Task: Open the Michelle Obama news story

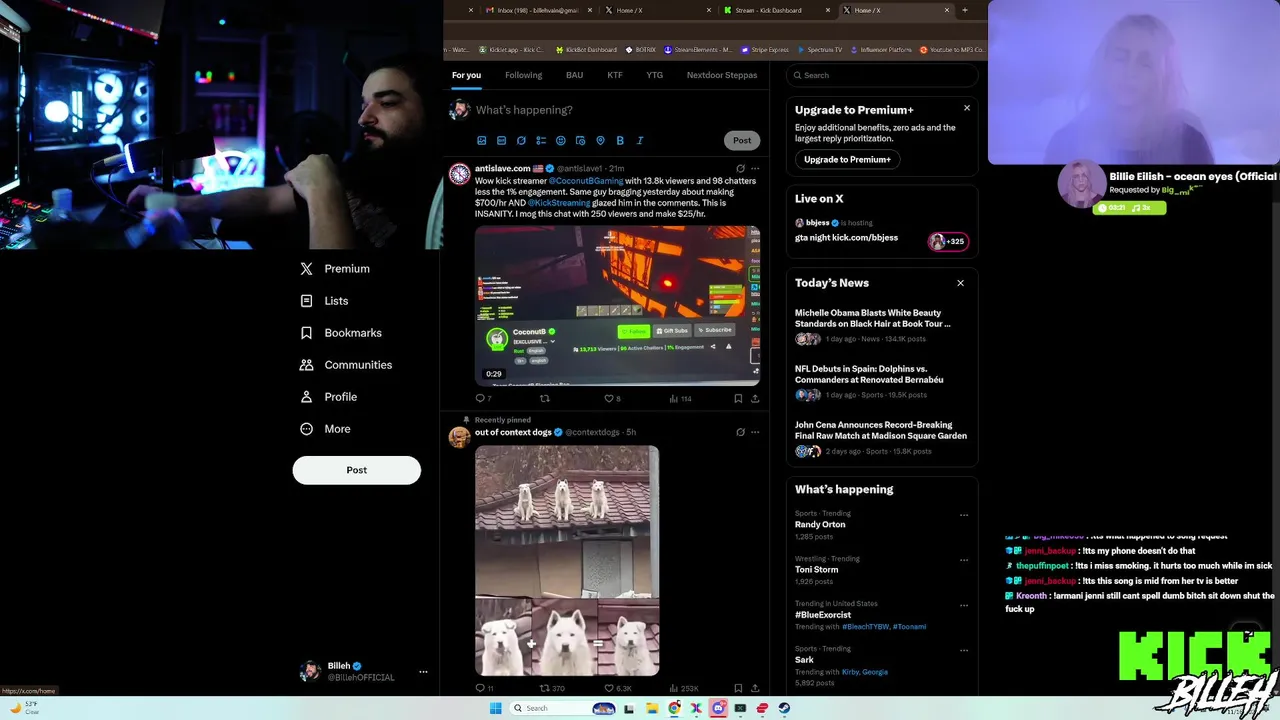Action: pos(881,325)
